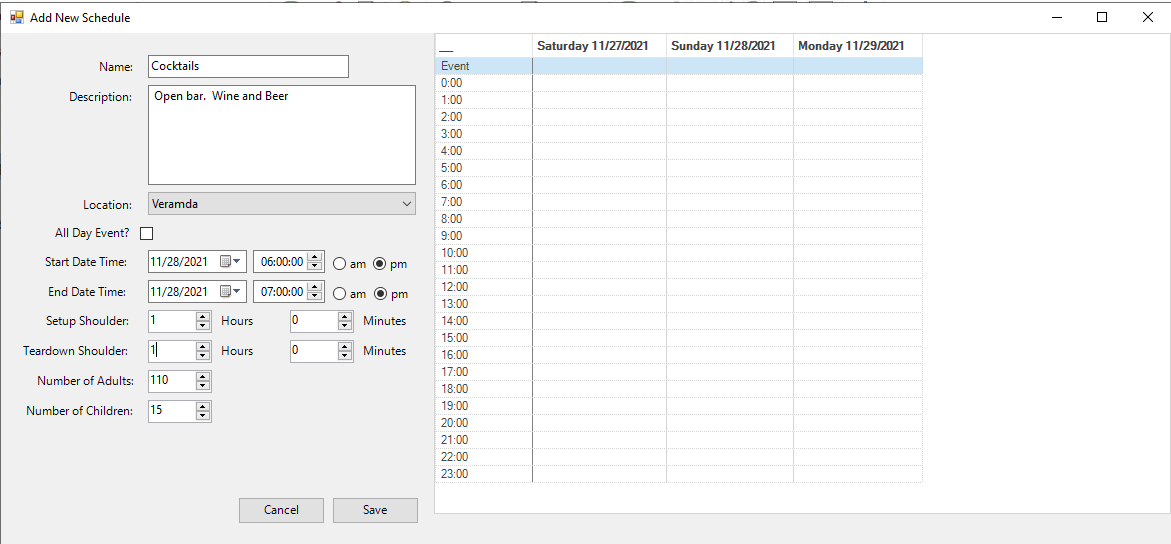1171x544 pixels.
Task: Increase start time with spinner up arrow
Action: pyautogui.click(x=315, y=258)
